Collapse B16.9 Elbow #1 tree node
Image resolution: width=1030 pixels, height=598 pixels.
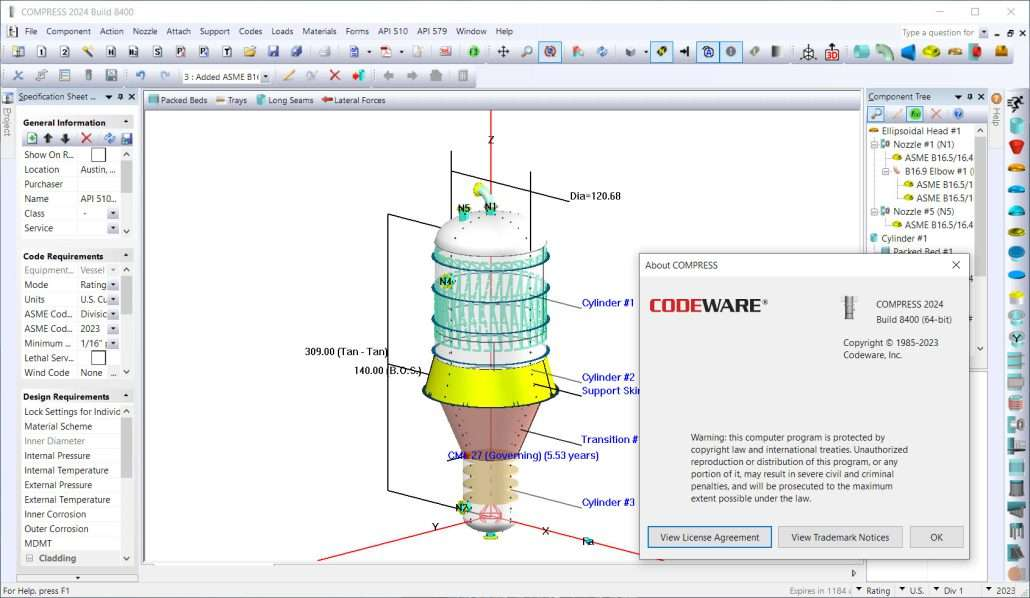click(x=886, y=172)
